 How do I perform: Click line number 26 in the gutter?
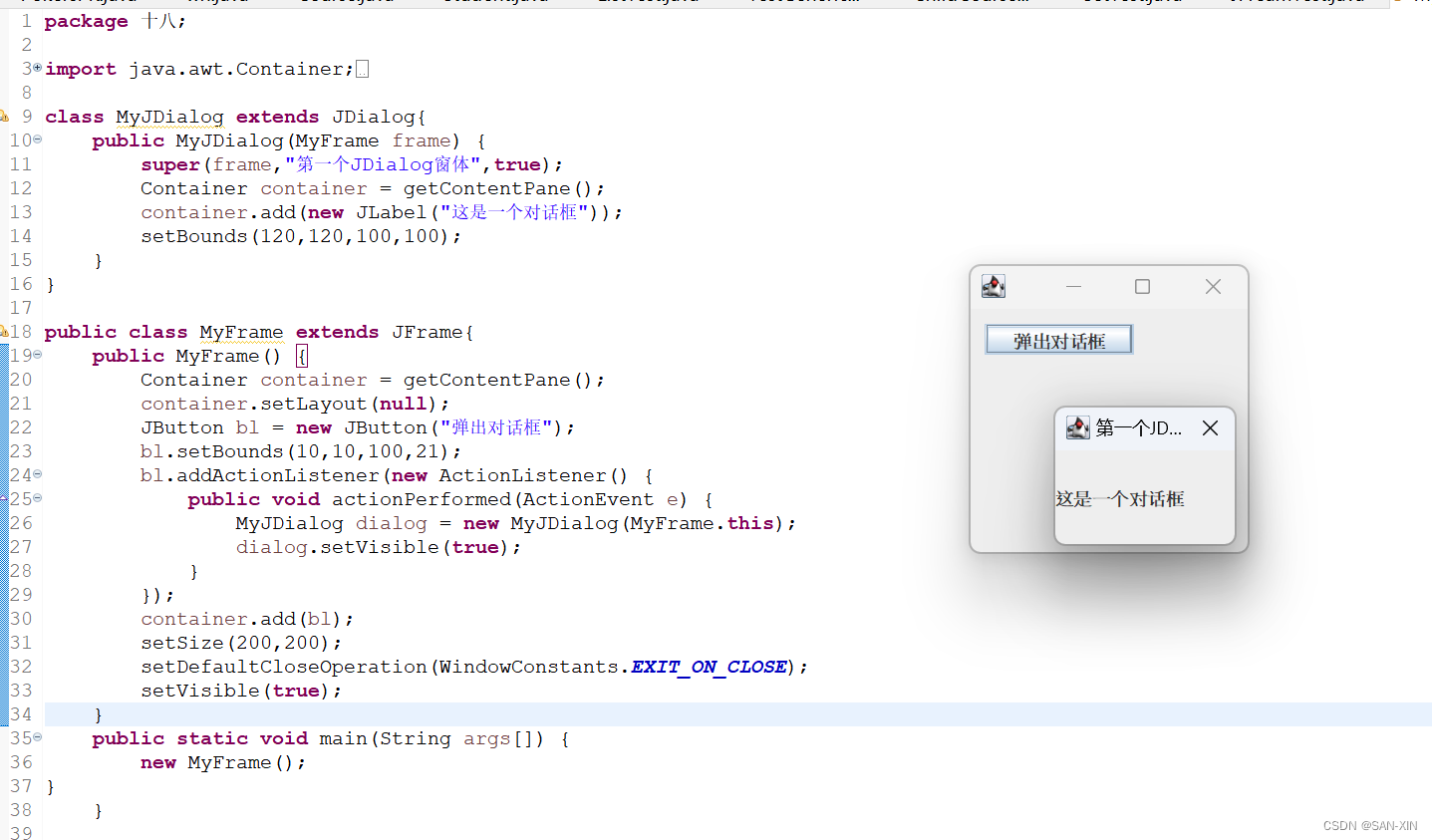pyautogui.click(x=21, y=523)
